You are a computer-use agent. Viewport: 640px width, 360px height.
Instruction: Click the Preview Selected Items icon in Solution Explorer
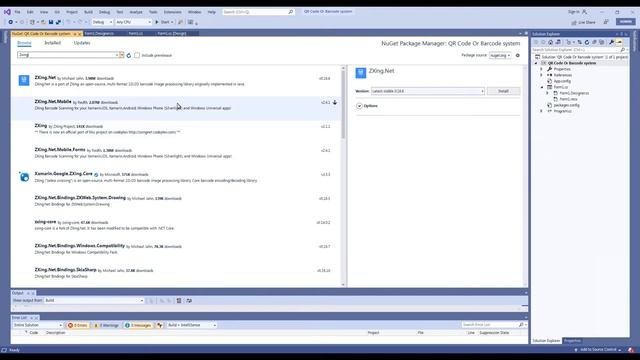[619, 42]
